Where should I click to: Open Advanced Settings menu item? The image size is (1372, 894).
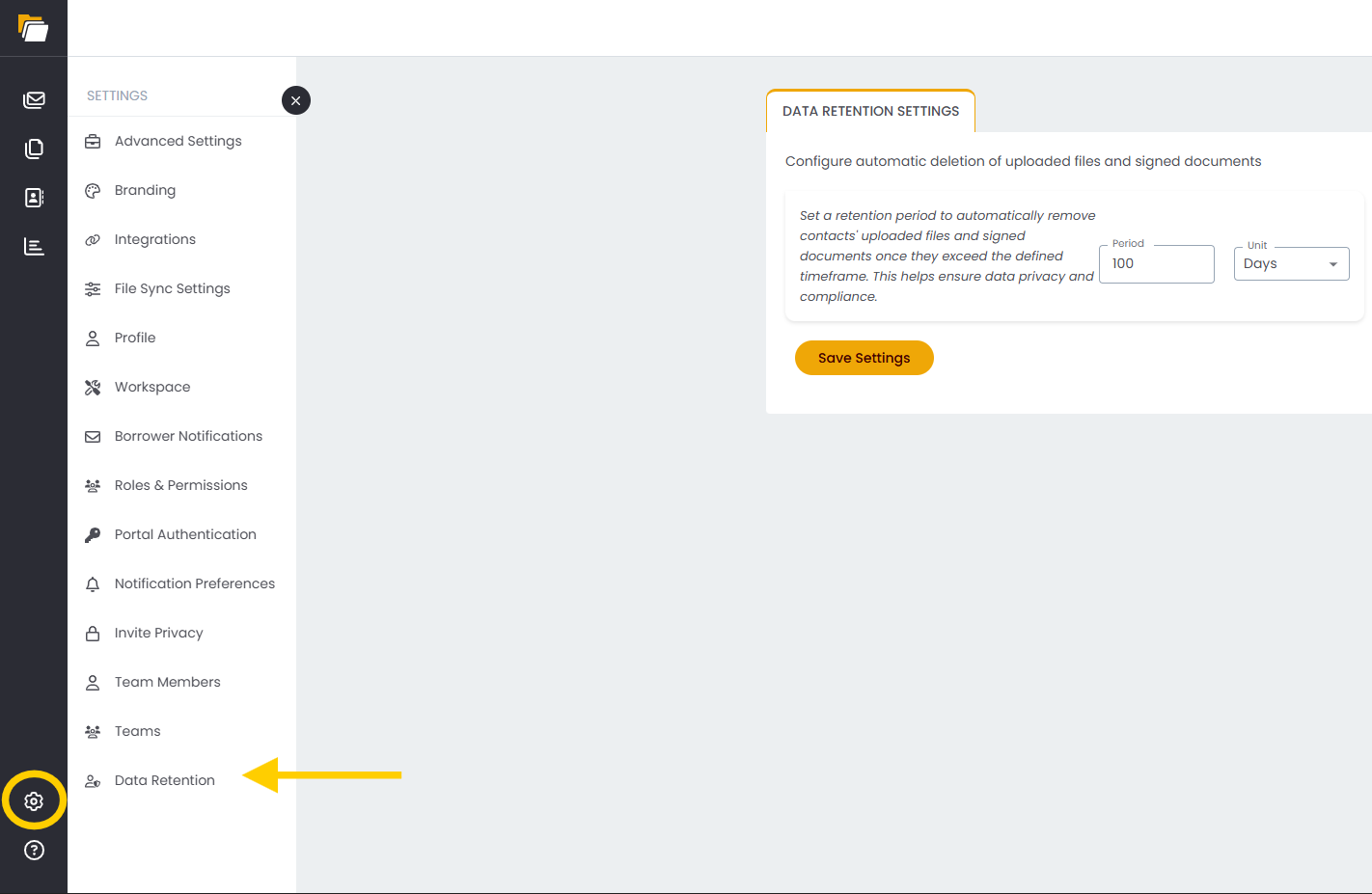click(178, 141)
